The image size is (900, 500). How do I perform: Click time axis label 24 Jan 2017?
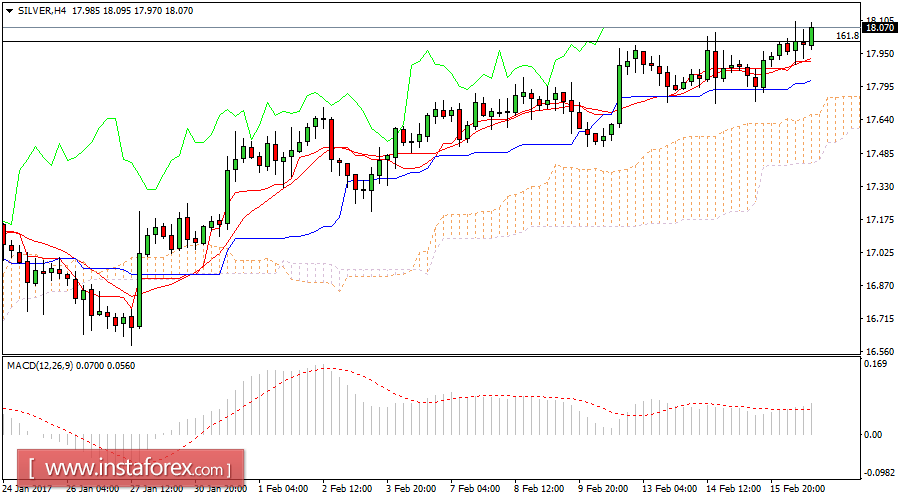pos(27,489)
